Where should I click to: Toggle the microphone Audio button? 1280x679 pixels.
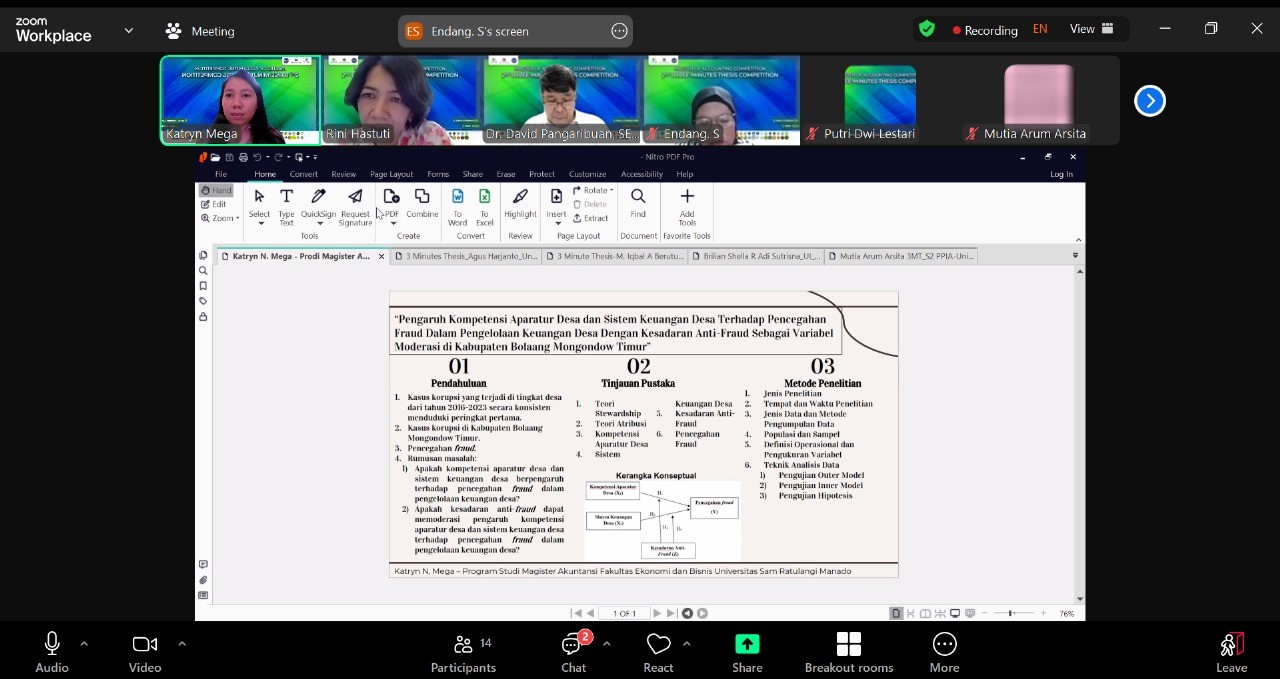(52, 645)
